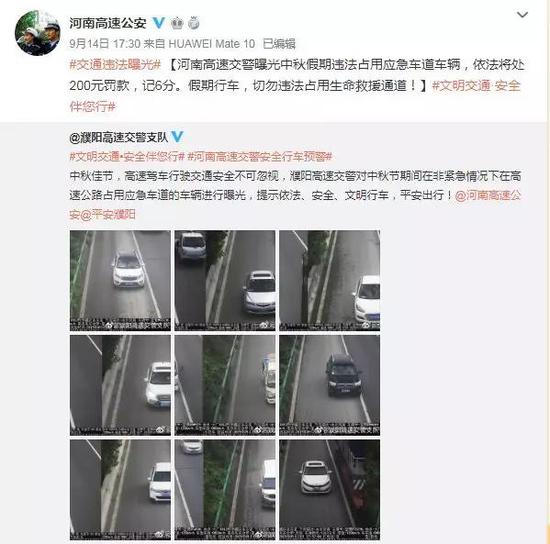
Task: View photo of black SUV
Action: click(330, 385)
